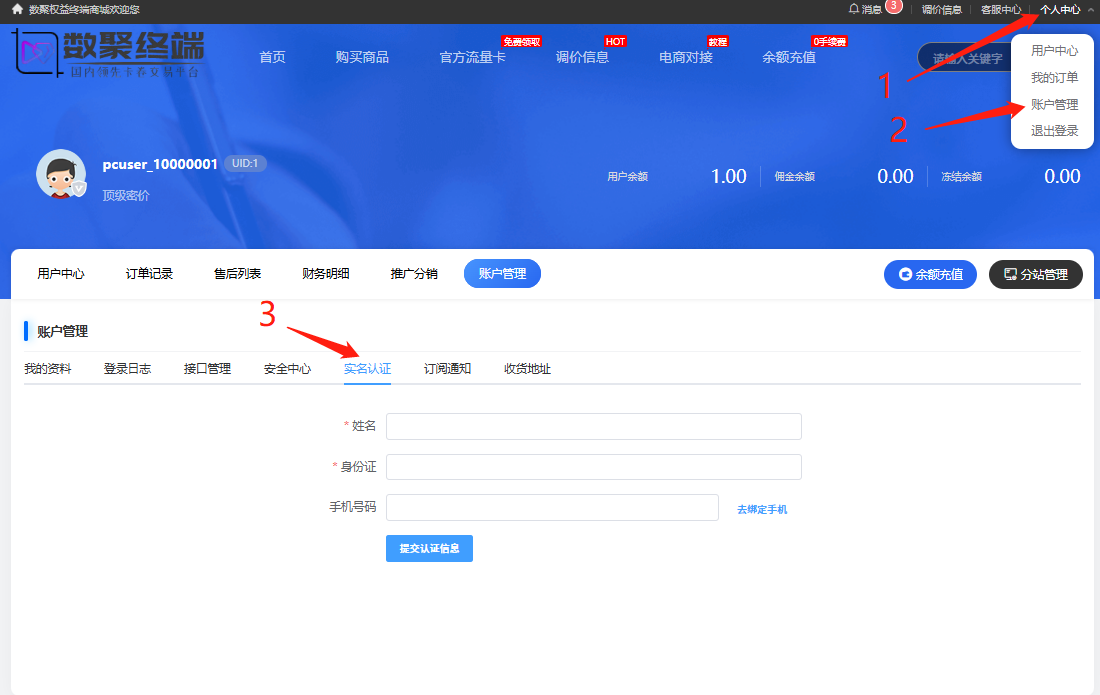Viewport: 1100px width, 695px height.
Task: Open 分站管理 dark button
Action: click(x=1035, y=274)
